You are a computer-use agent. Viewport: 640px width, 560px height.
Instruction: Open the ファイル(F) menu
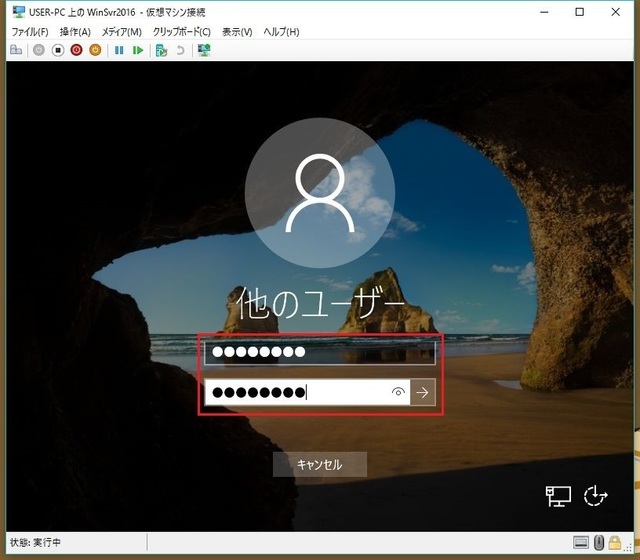click(29, 32)
